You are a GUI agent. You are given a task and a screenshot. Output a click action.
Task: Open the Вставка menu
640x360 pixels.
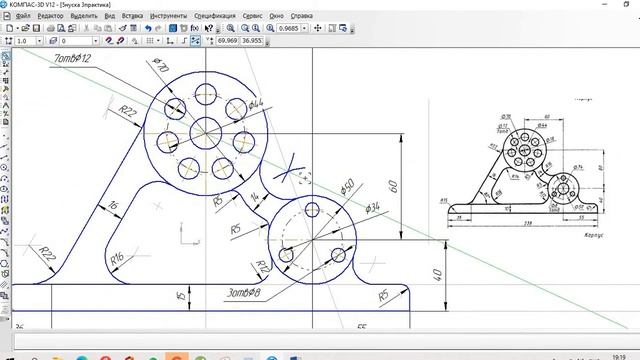point(132,16)
